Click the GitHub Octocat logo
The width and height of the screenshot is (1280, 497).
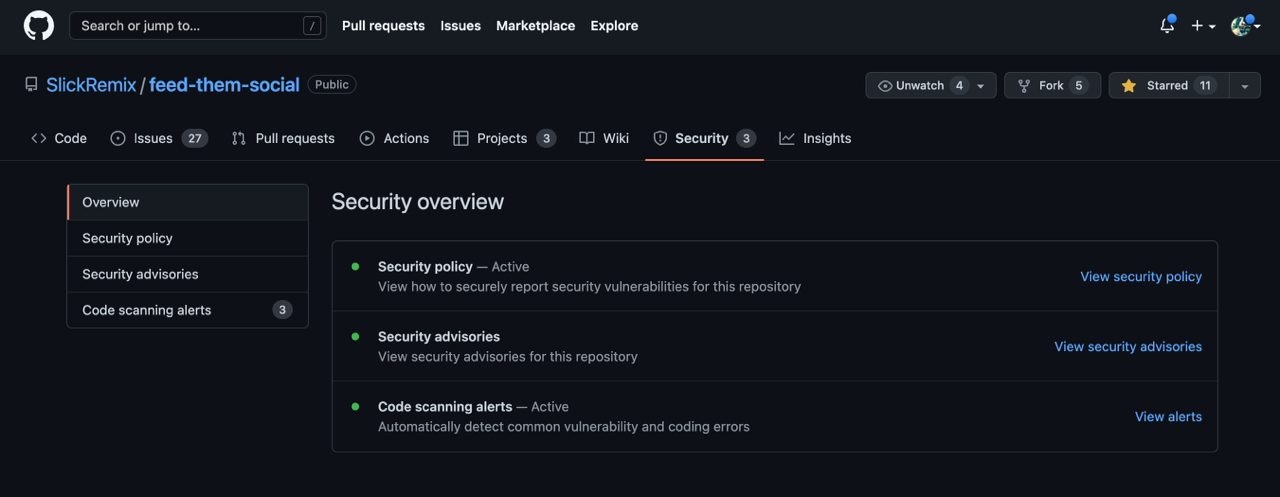coord(39,26)
